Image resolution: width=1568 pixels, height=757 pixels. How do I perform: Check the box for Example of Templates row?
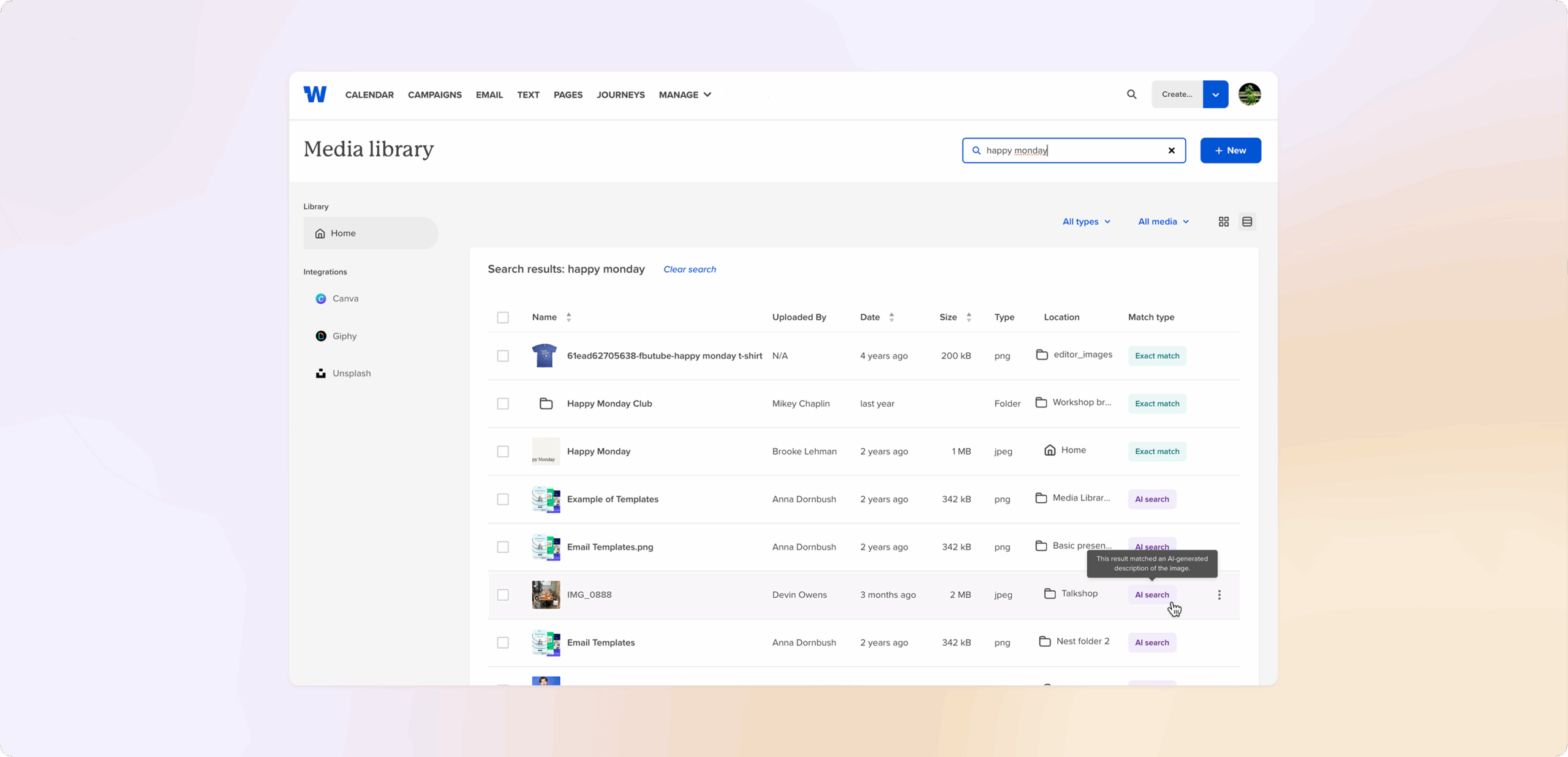click(503, 499)
